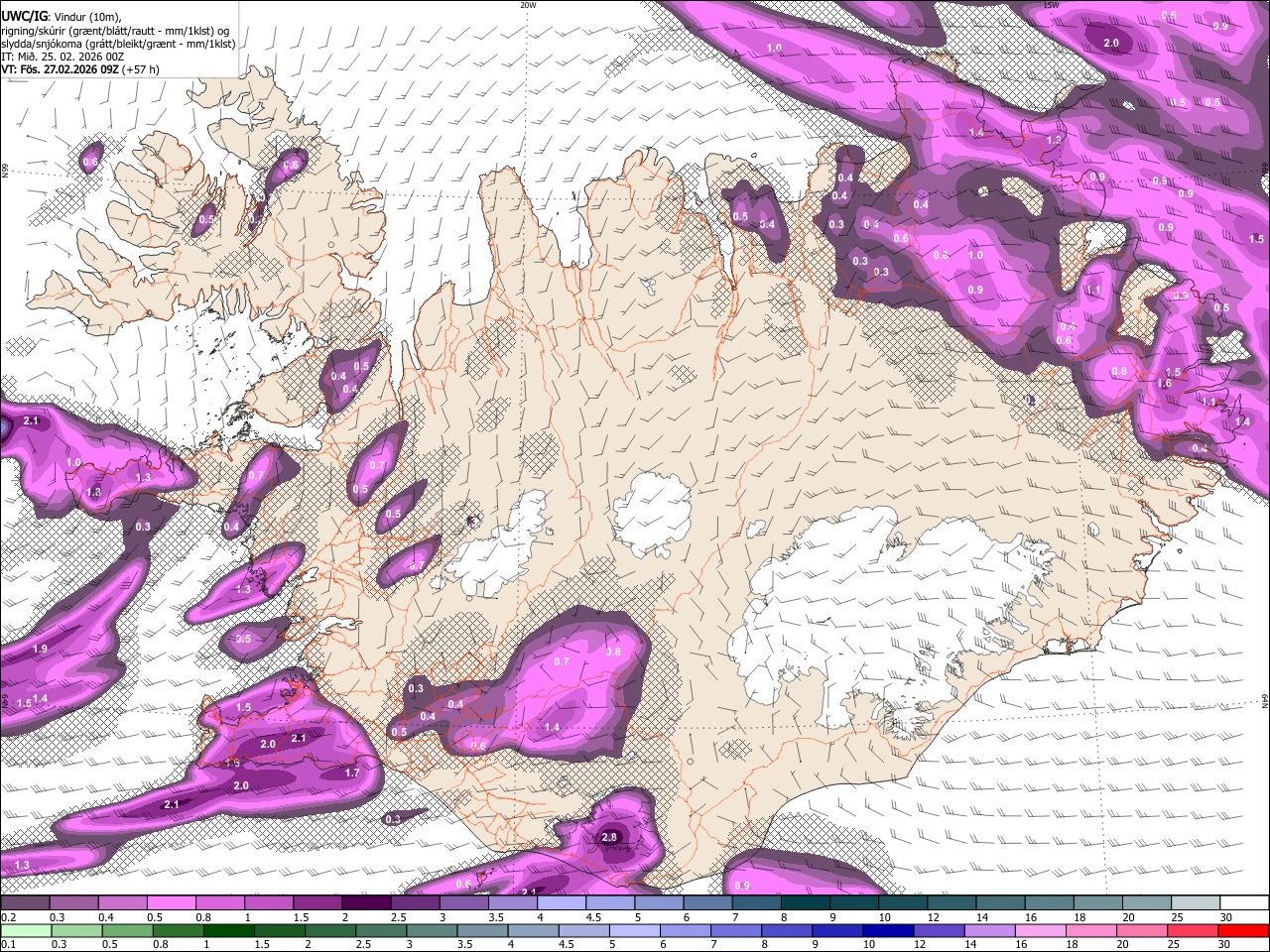Click the bright red 30 swatch in the rain legend

point(1244,930)
